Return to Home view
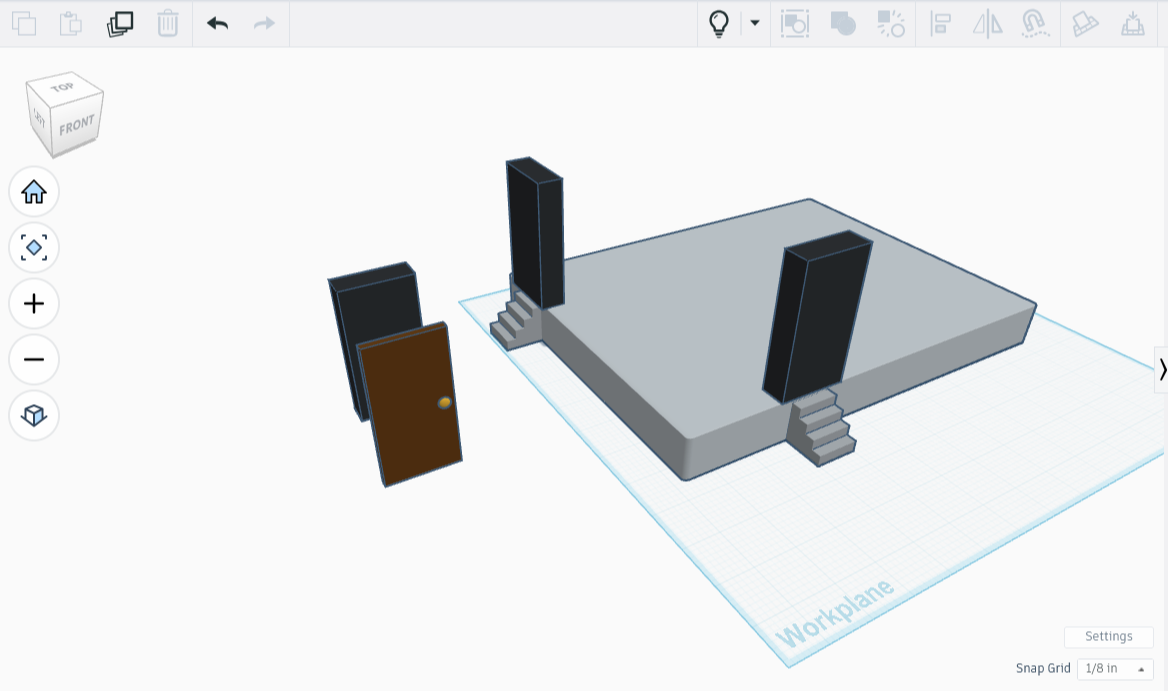1168x691 pixels. point(33,191)
